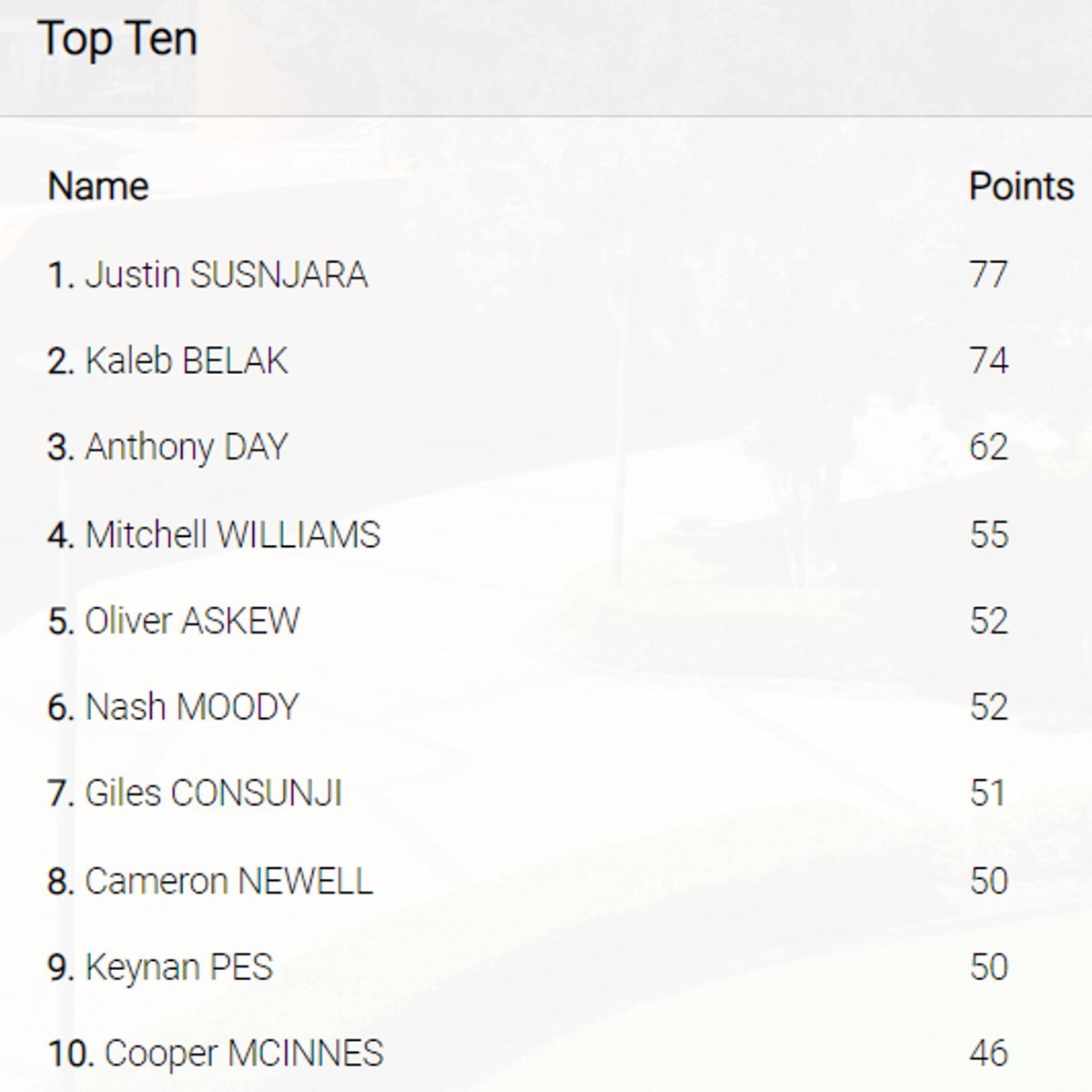Select Anthony DAY in the standings
Image resolution: width=1092 pixels, height=1092 pixels.
[x=187, y=448]
